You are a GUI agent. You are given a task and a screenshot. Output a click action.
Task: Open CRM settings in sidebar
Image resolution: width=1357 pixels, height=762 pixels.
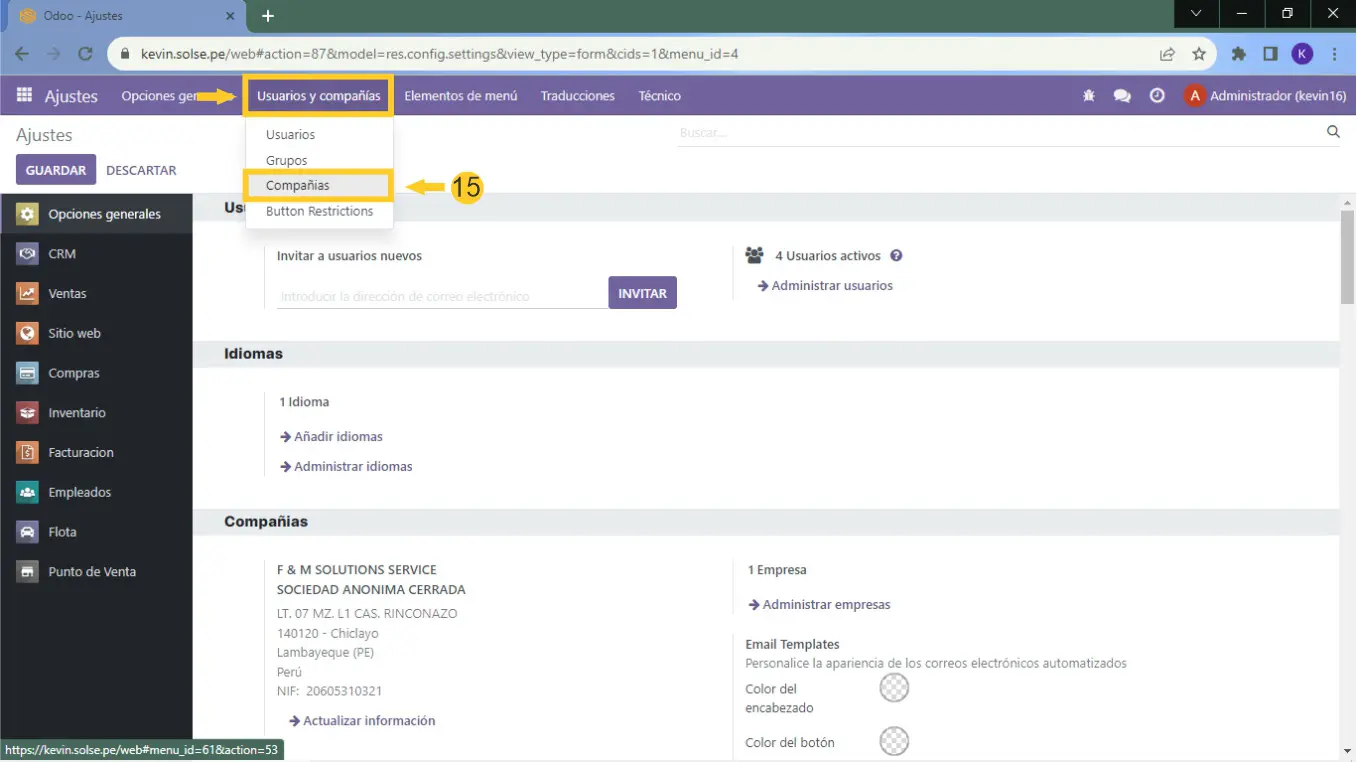click(x=62, y=254)
